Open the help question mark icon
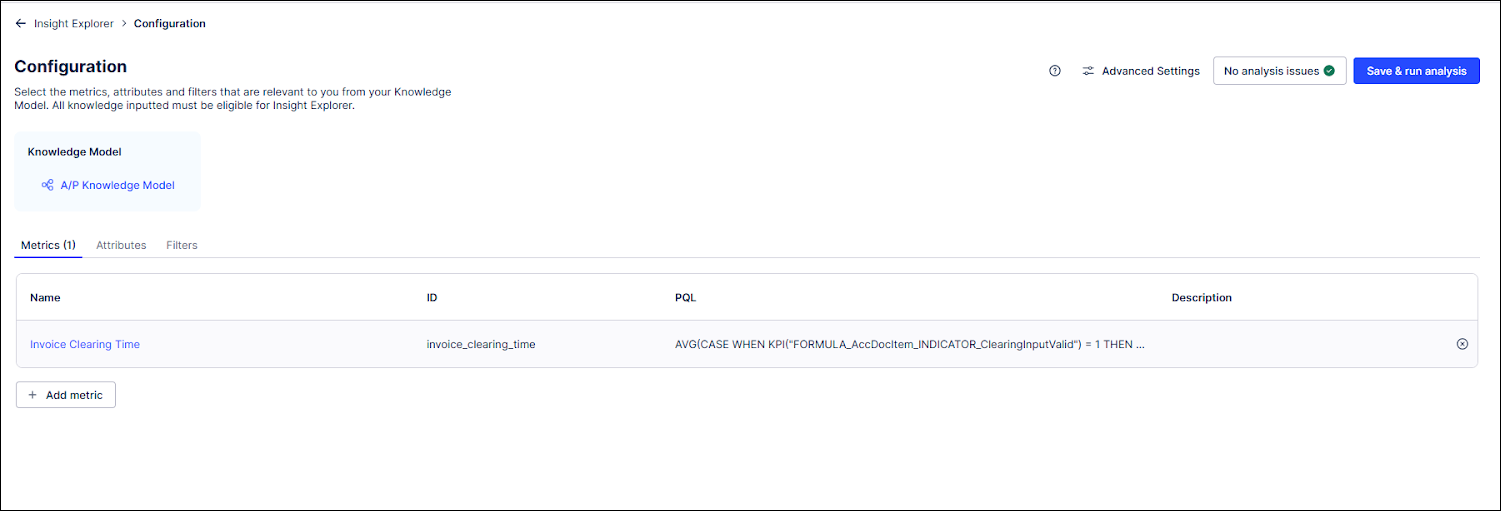Screen dimensions: 1501x511 coord(1055,71)
